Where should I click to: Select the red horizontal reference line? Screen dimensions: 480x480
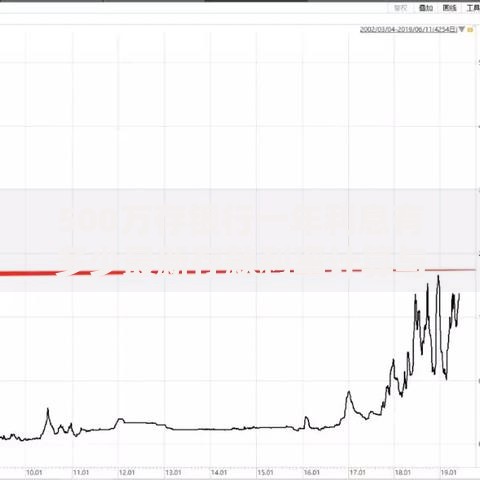tap(238, 272)
